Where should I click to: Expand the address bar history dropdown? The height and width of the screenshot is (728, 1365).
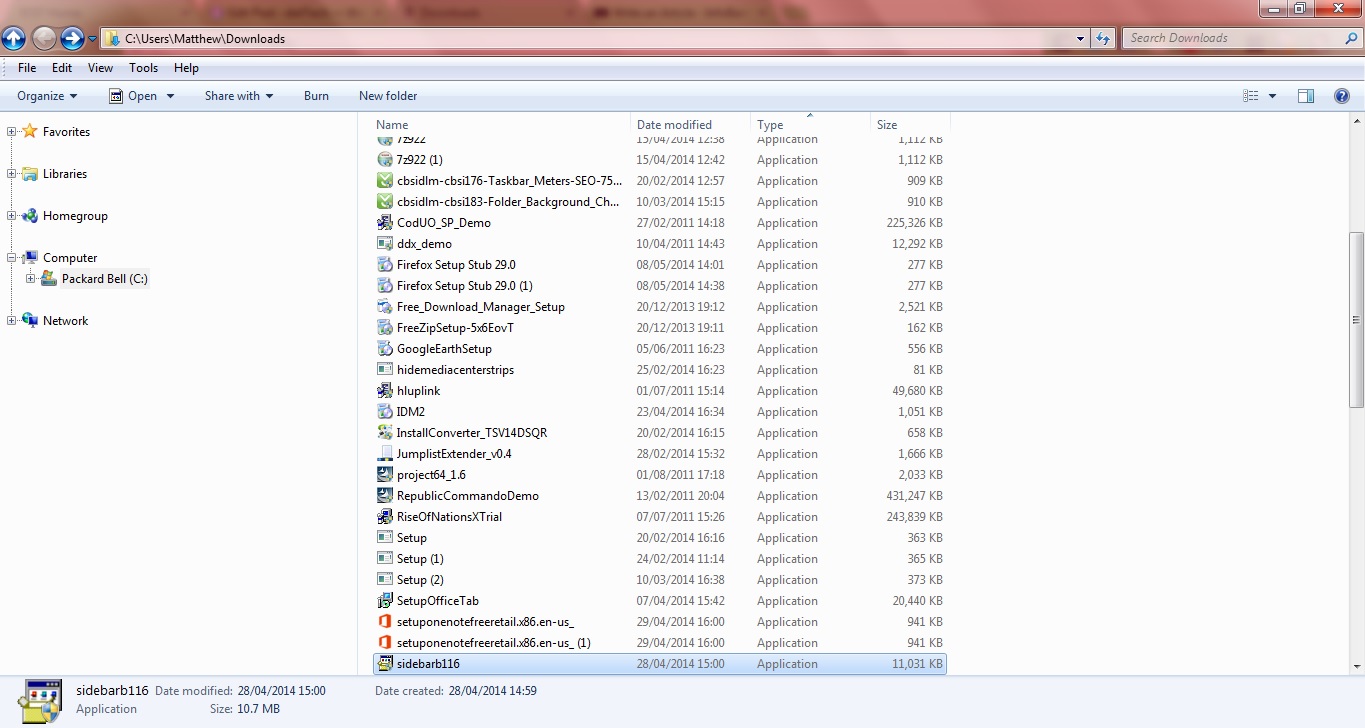1081,39
